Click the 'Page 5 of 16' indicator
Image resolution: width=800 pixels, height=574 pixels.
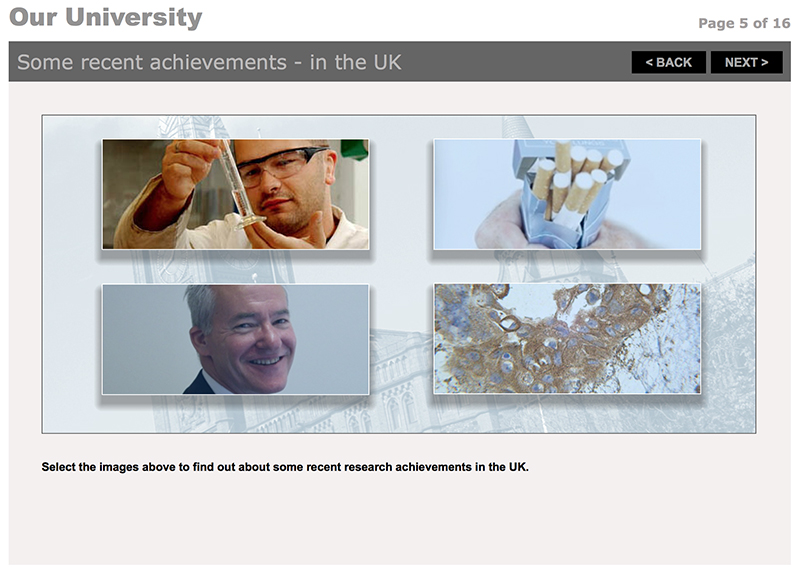tap(744, 23)
